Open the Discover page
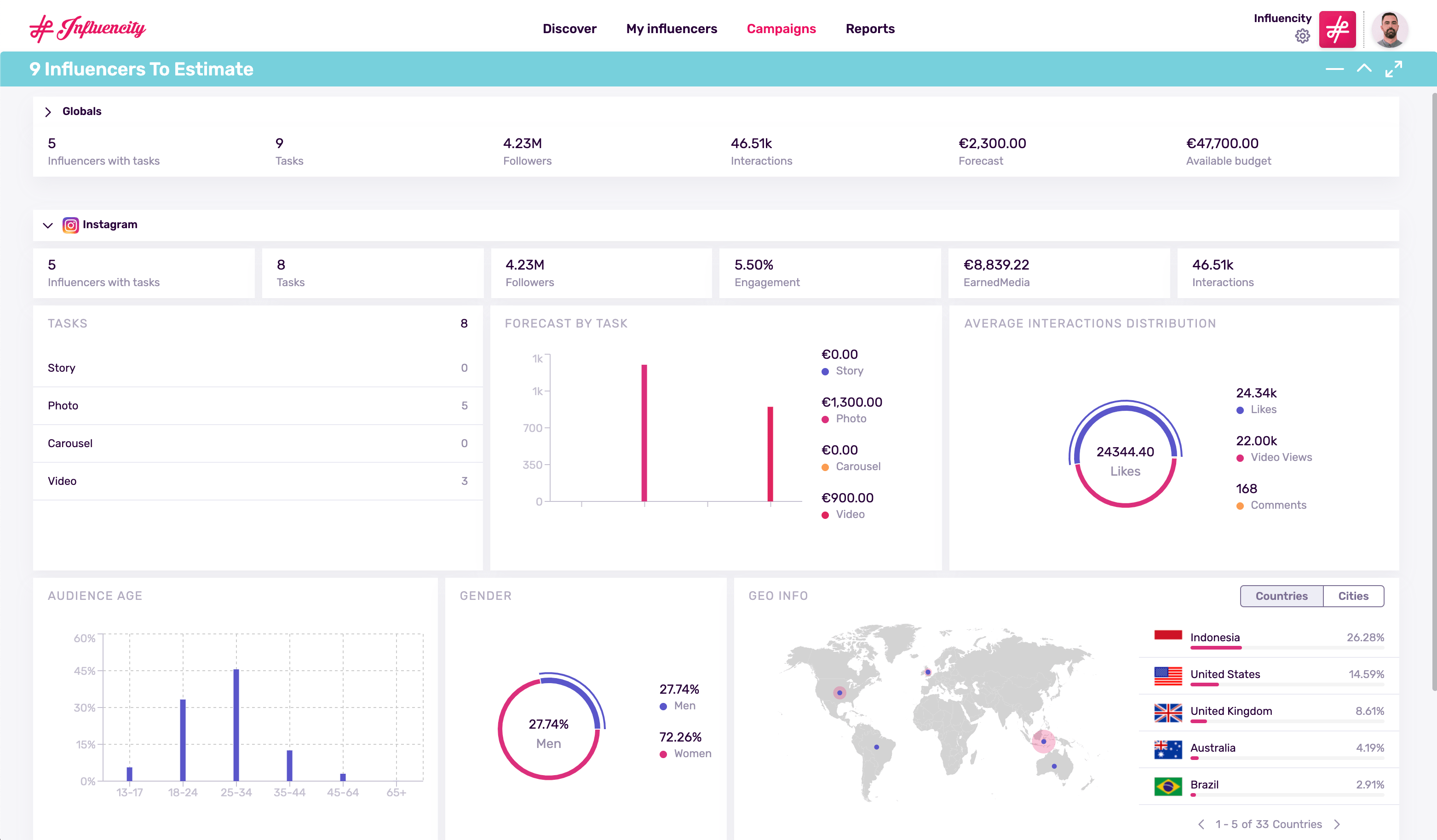 pyautogui.click(x=569, y=29)
